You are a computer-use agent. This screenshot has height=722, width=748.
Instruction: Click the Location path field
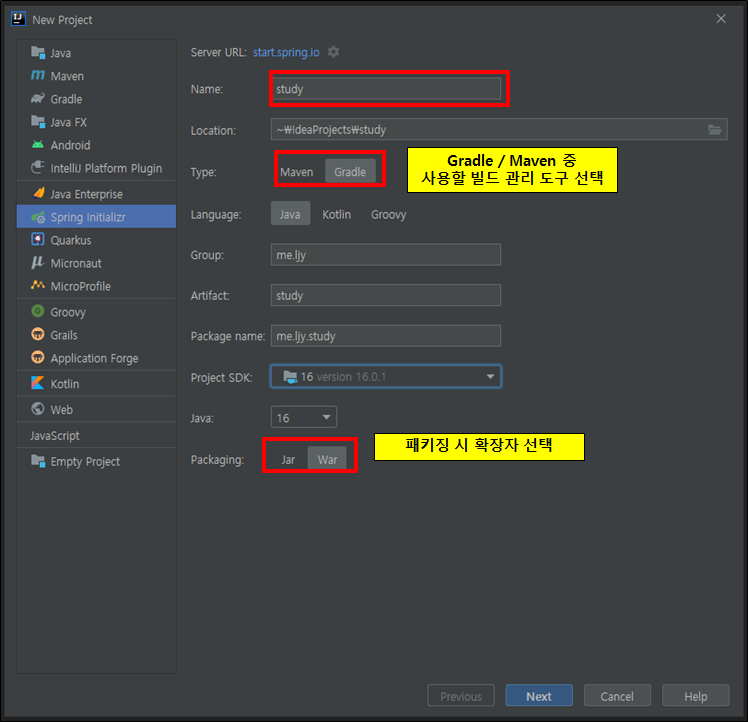click(499, 129)
